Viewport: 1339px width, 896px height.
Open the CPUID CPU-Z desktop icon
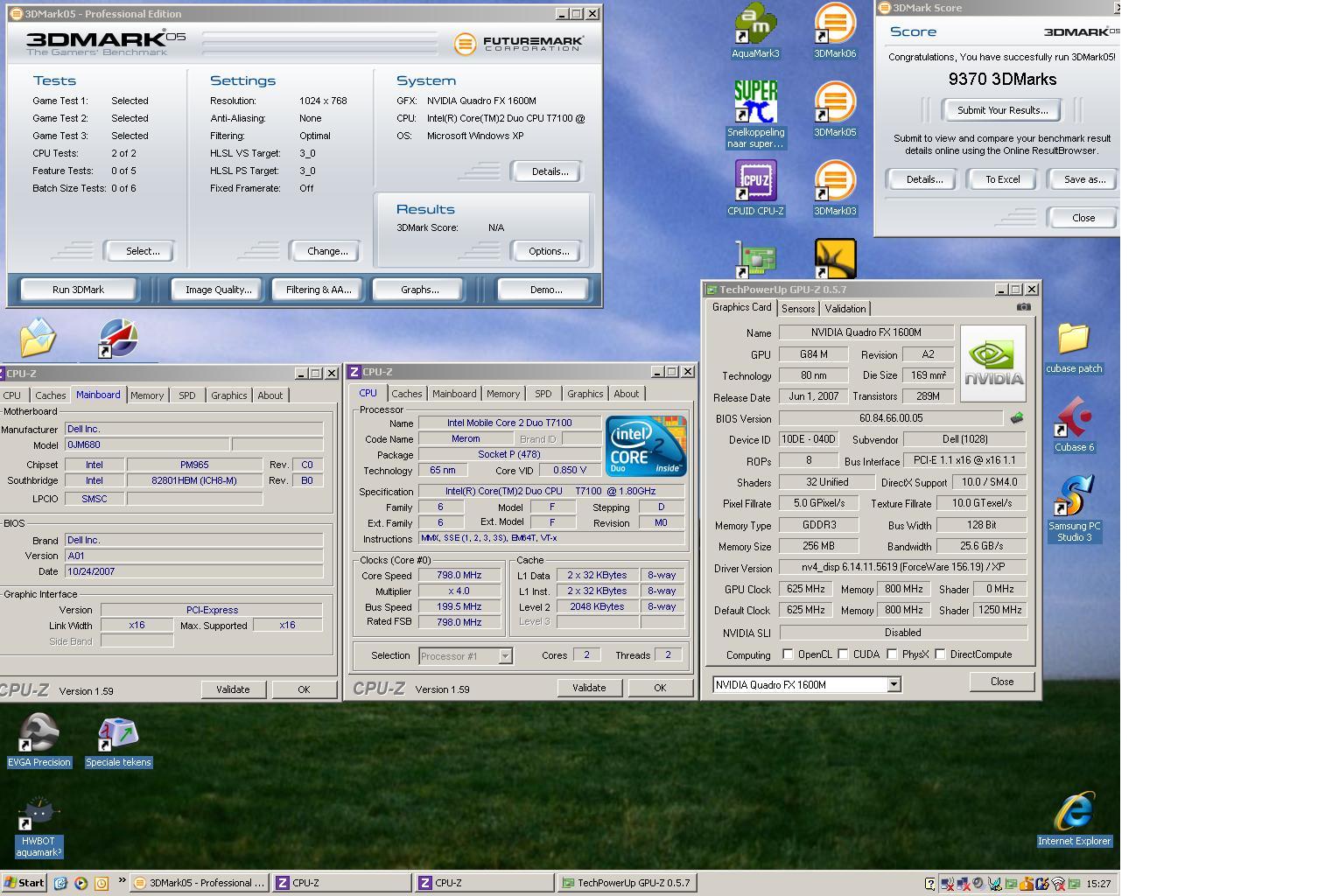coord(755,188)
